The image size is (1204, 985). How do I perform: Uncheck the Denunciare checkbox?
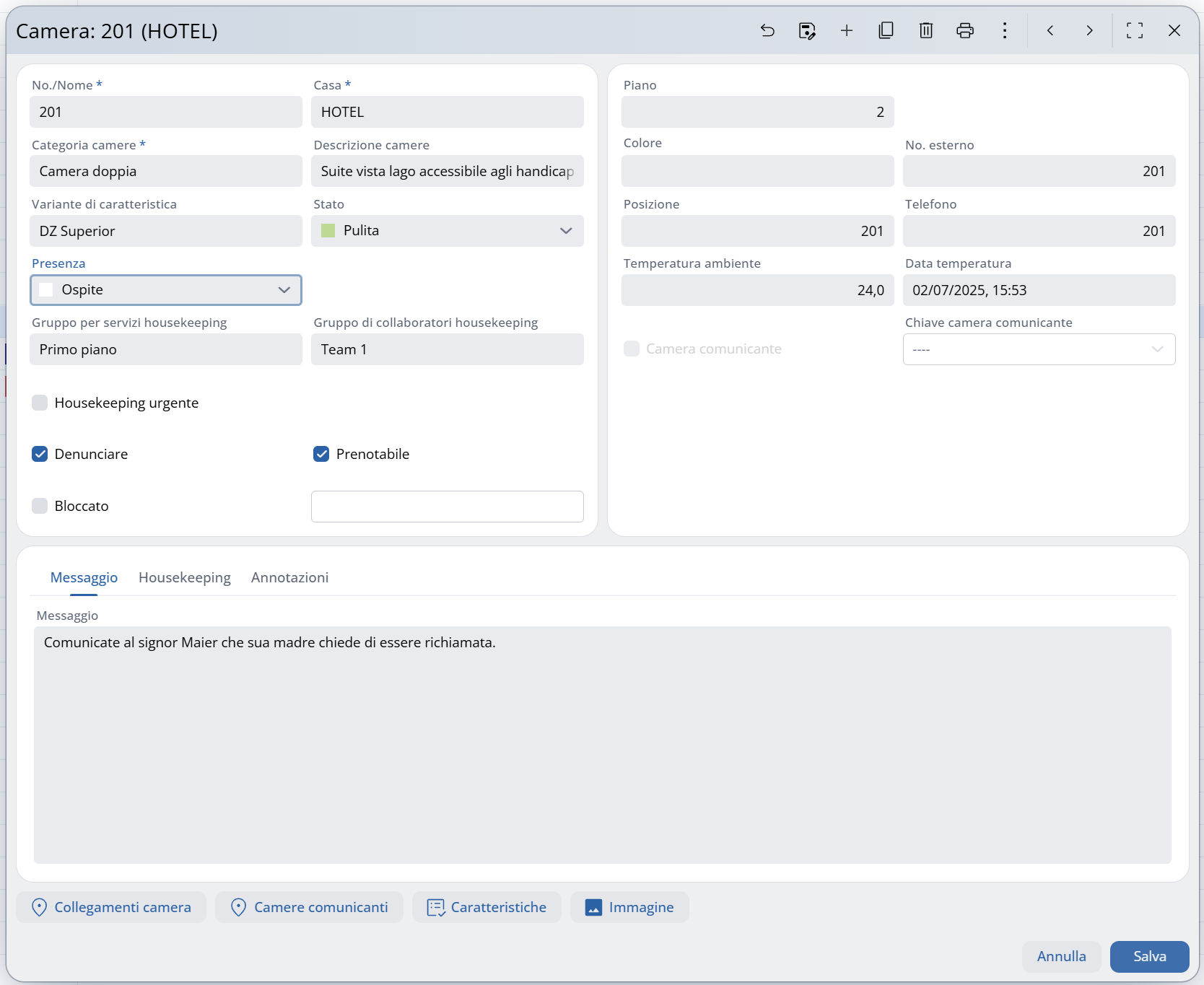(40, 454)
